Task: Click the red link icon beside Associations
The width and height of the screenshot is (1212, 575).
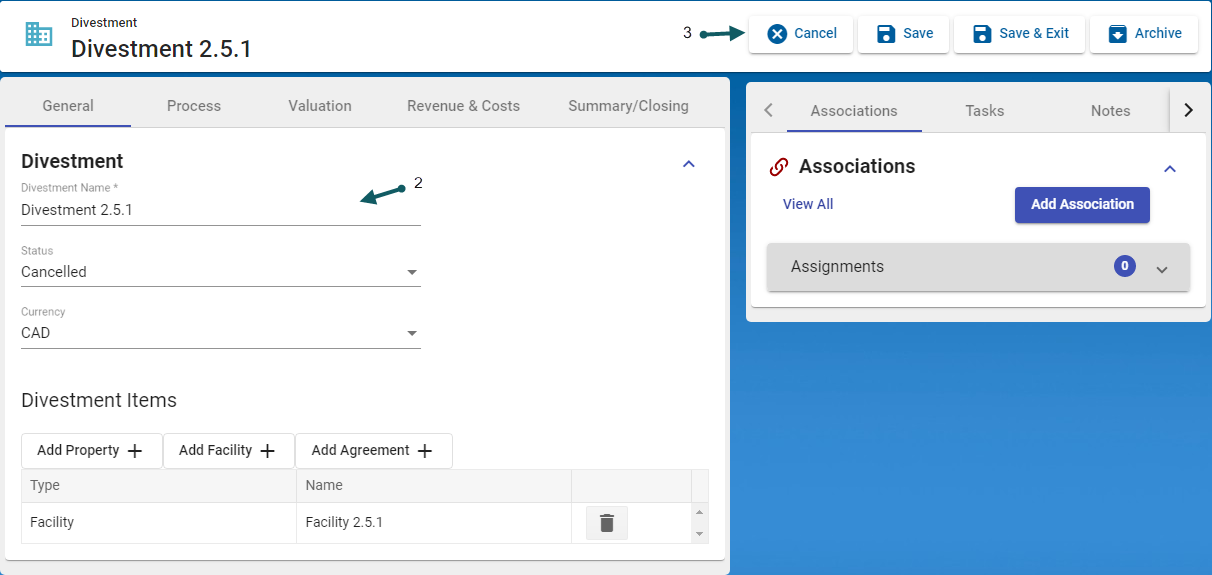Action: [x=779, y=167]
